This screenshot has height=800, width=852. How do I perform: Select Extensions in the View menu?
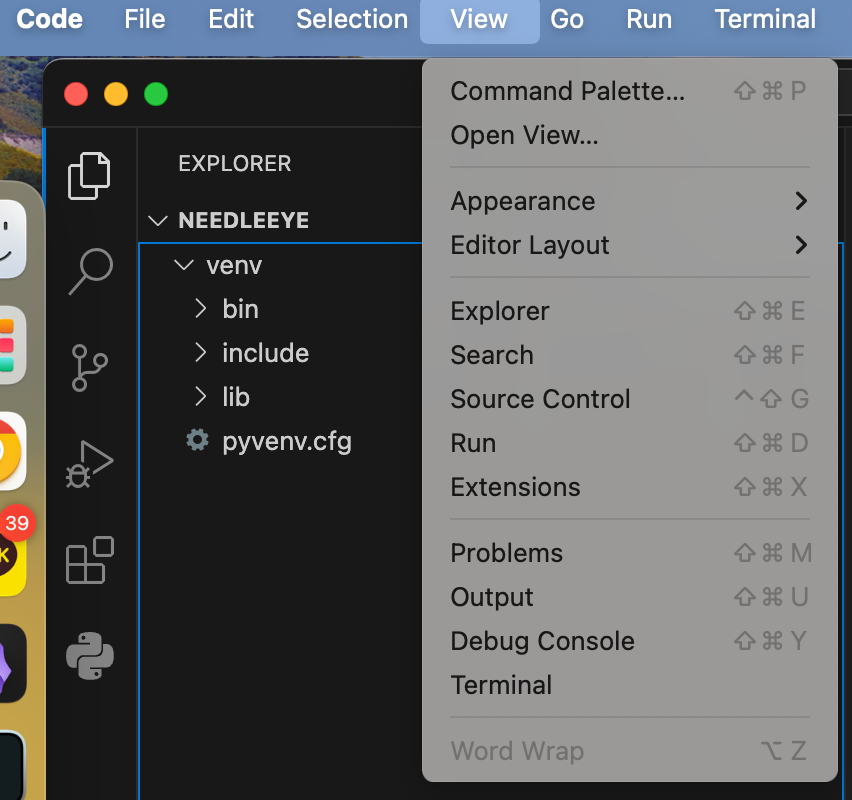(x=629, y=487)
